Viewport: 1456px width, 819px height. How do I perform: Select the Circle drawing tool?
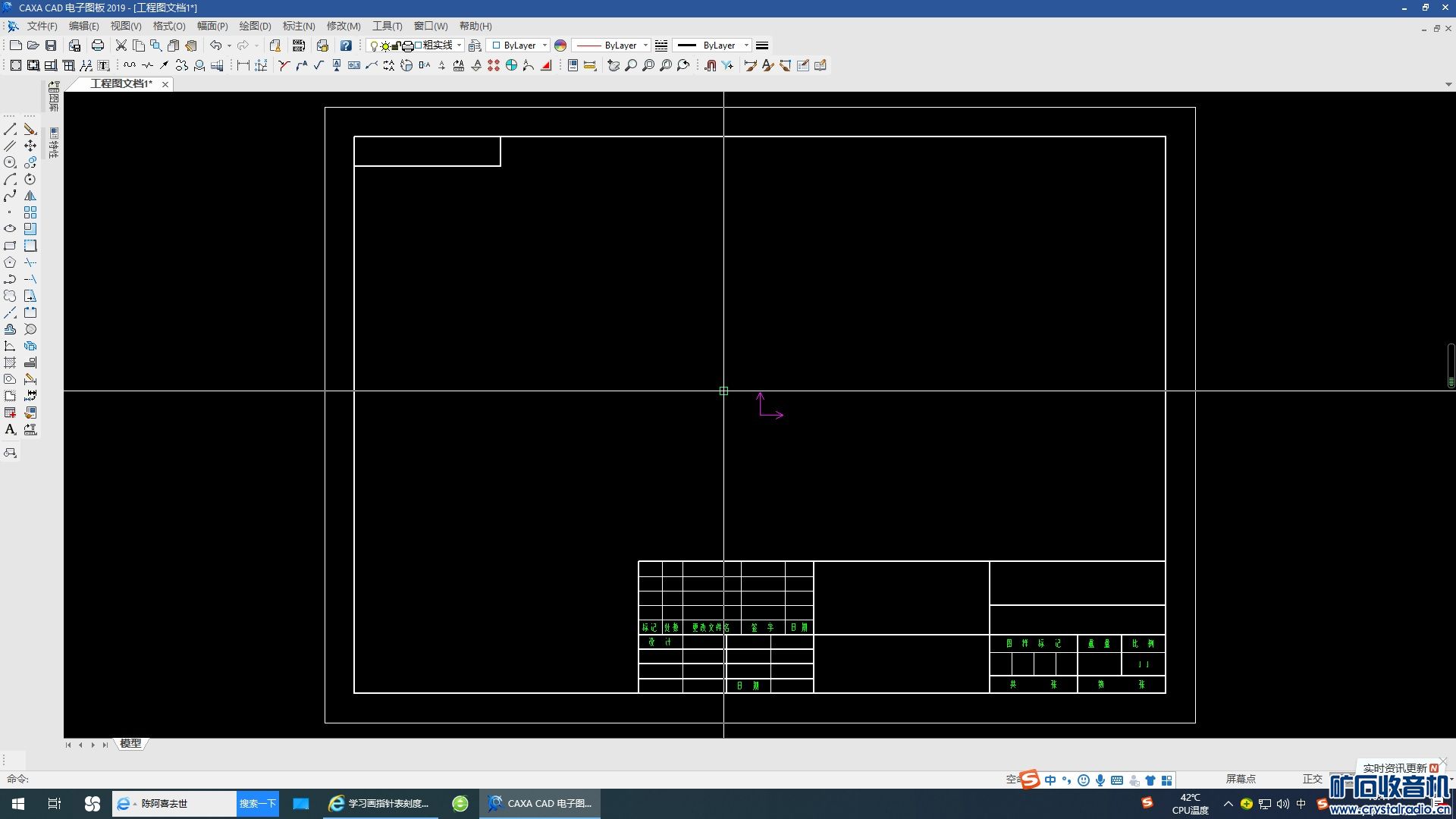click(x=10, y=162)
